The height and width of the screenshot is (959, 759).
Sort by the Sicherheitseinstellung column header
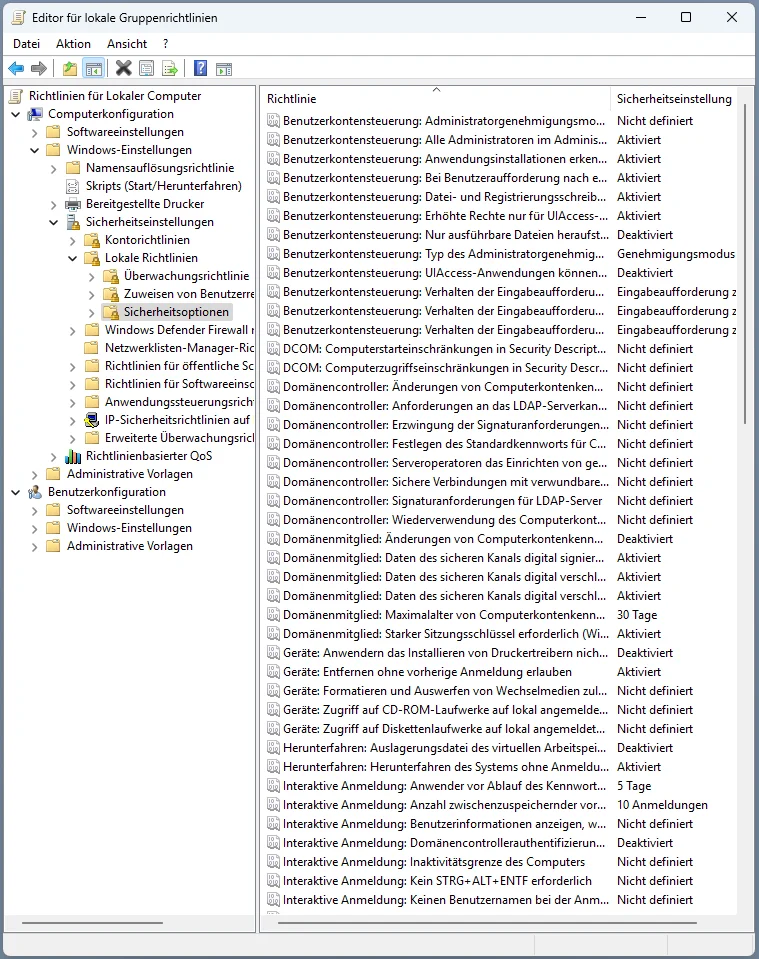[x=674, y=98]
